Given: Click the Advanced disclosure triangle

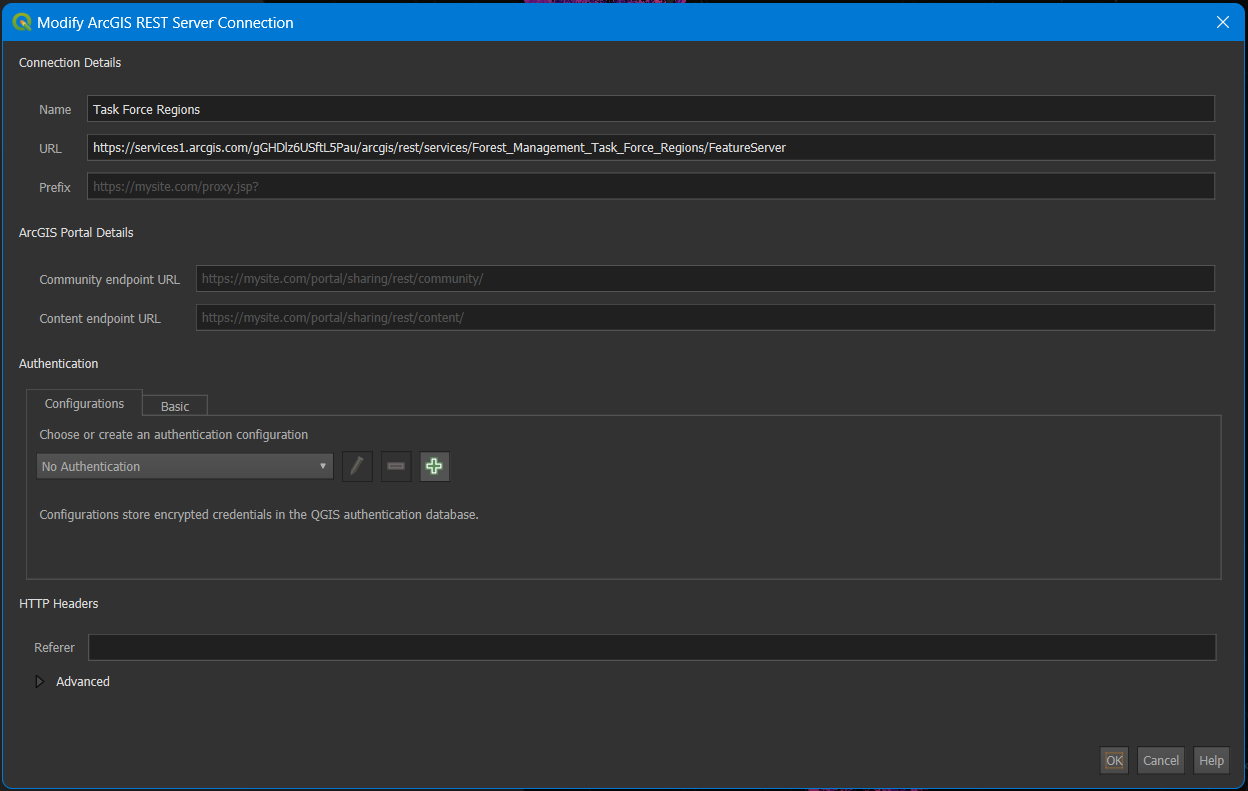Looking at the screenshot, I should [x=40, y=681].
